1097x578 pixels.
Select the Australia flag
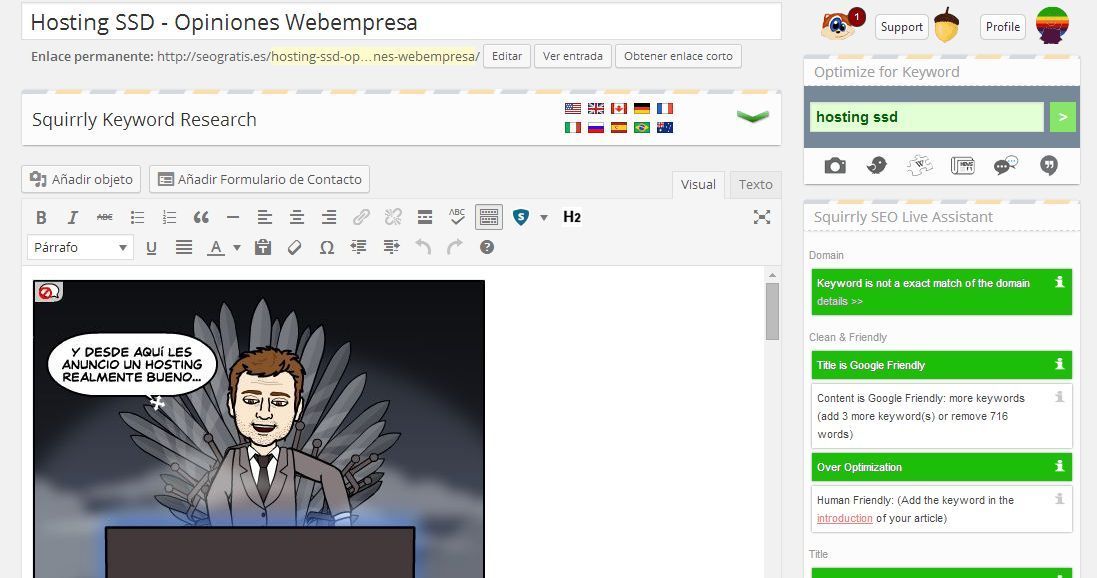pyautogui.click(x=665, y=127)
